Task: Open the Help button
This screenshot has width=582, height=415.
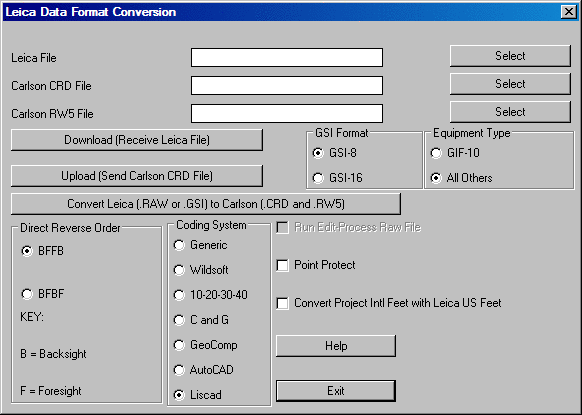Action: point(336,346)
